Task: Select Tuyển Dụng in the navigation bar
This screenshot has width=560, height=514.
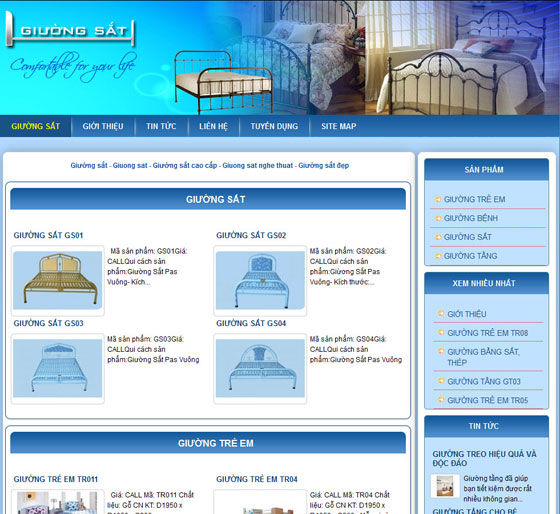Action: (274, 126)
